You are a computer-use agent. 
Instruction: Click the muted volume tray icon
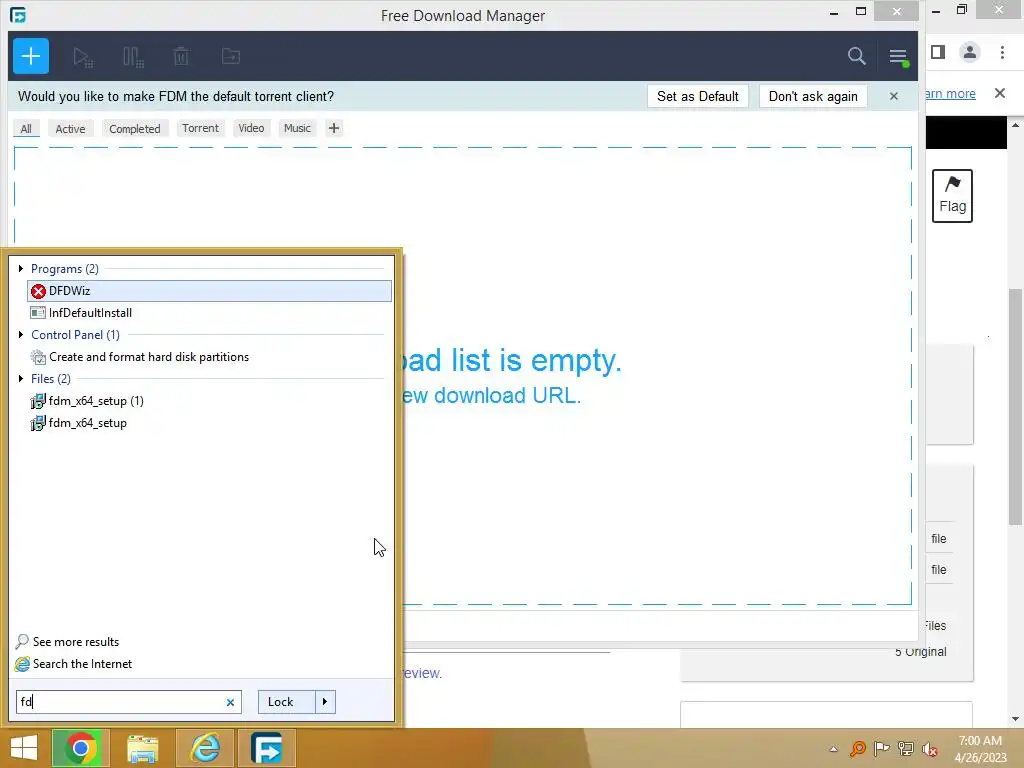[x=930, y=749]
